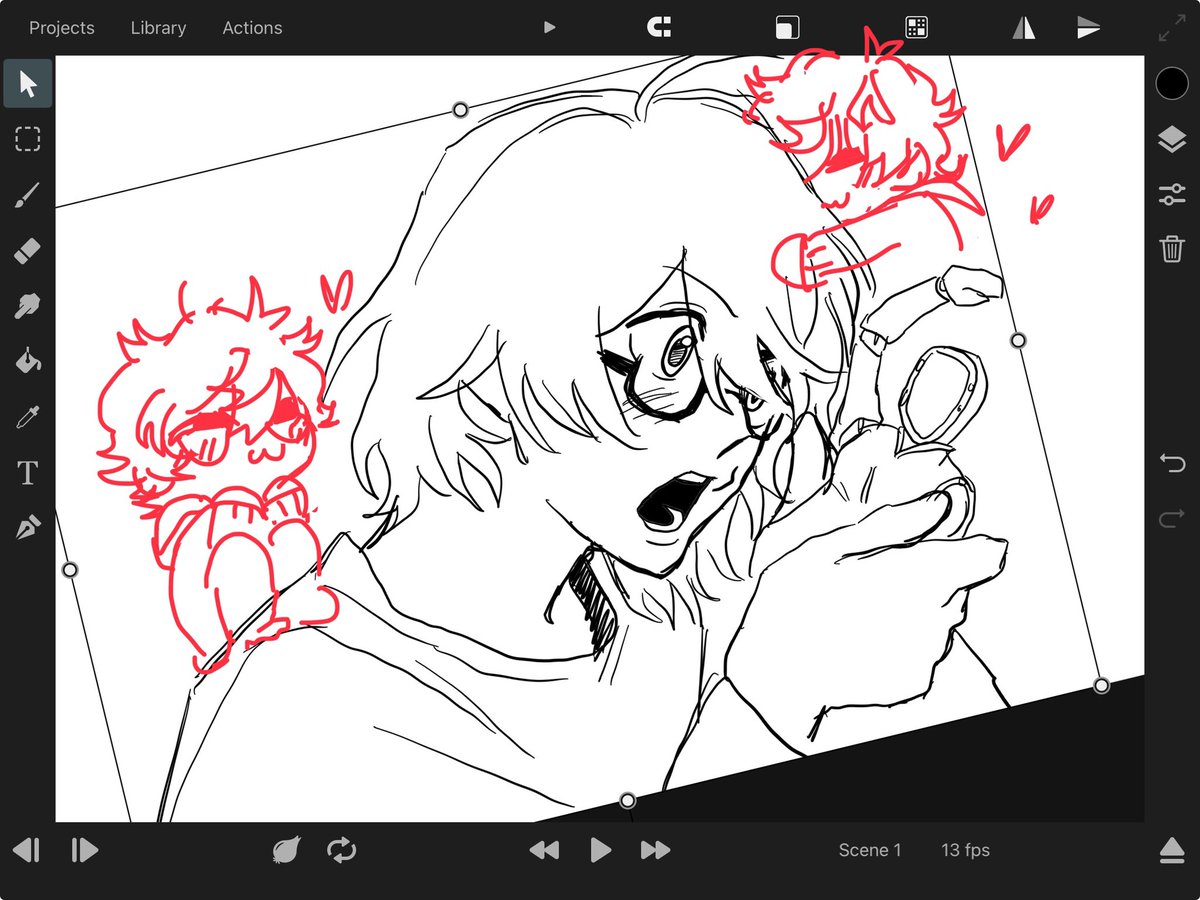Open the Layers panel

click(1172, 140)
